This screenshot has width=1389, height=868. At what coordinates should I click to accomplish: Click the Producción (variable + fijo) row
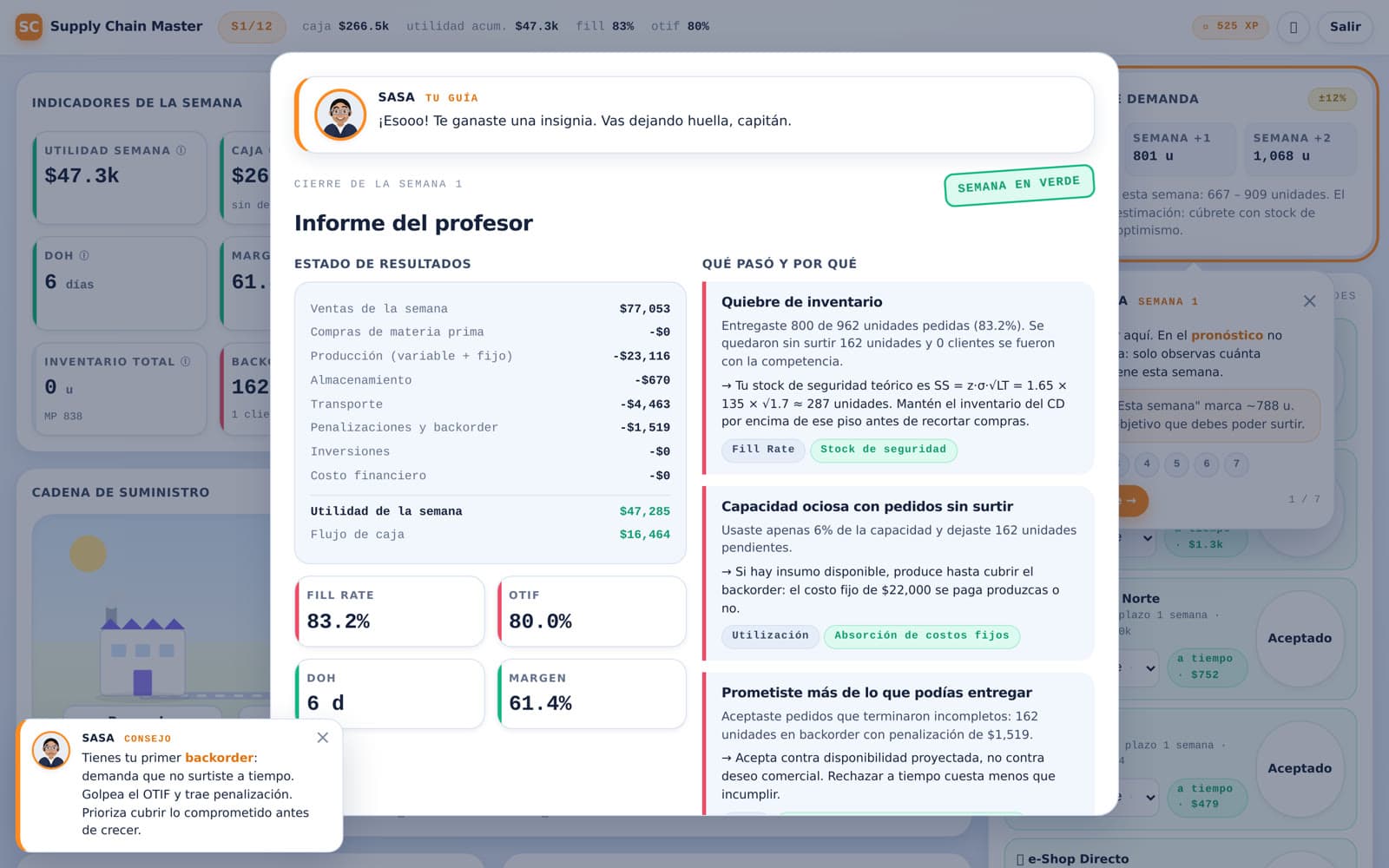coord(490,356)
